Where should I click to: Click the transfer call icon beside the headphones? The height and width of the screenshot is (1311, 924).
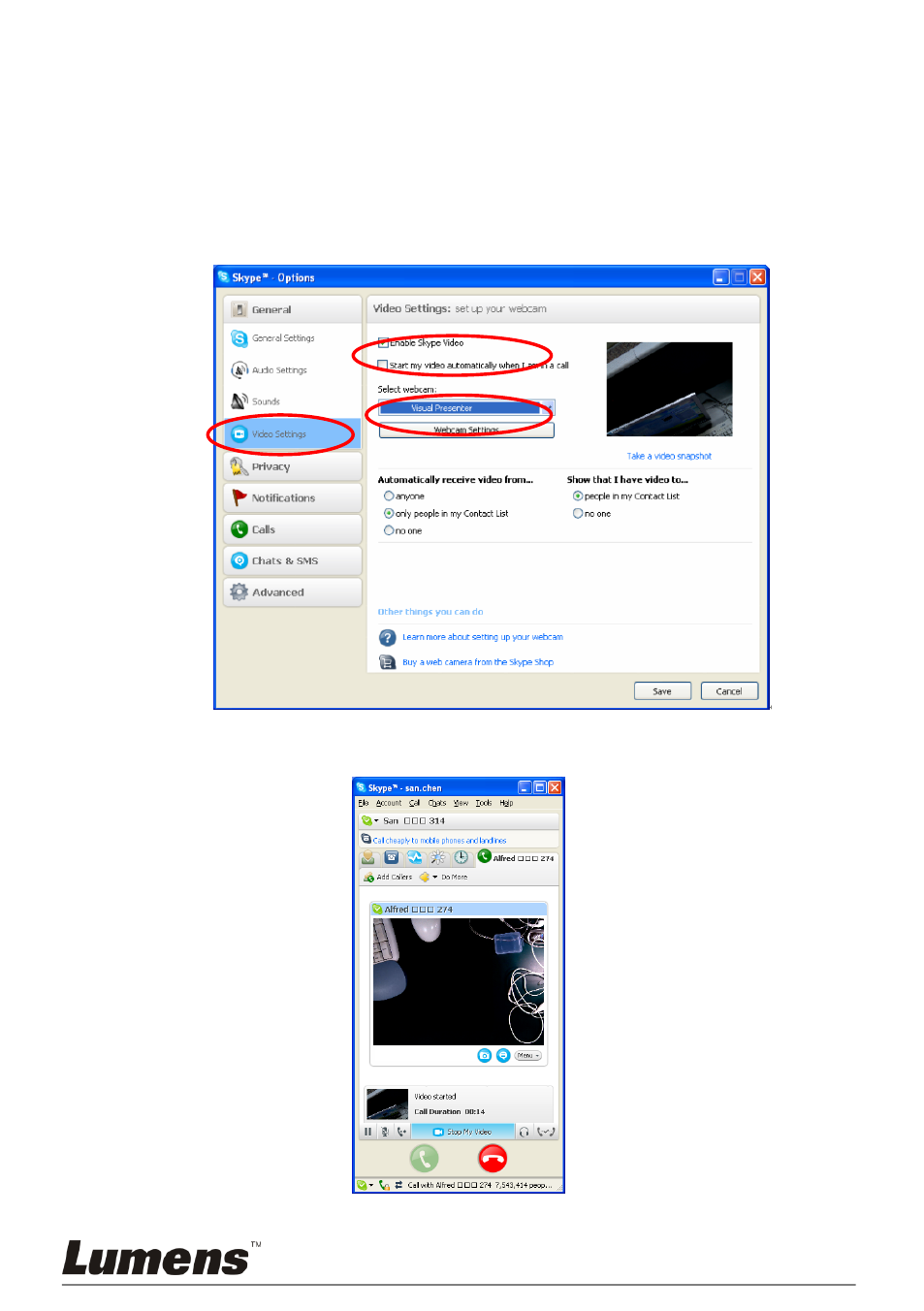tap(546, 1132)
